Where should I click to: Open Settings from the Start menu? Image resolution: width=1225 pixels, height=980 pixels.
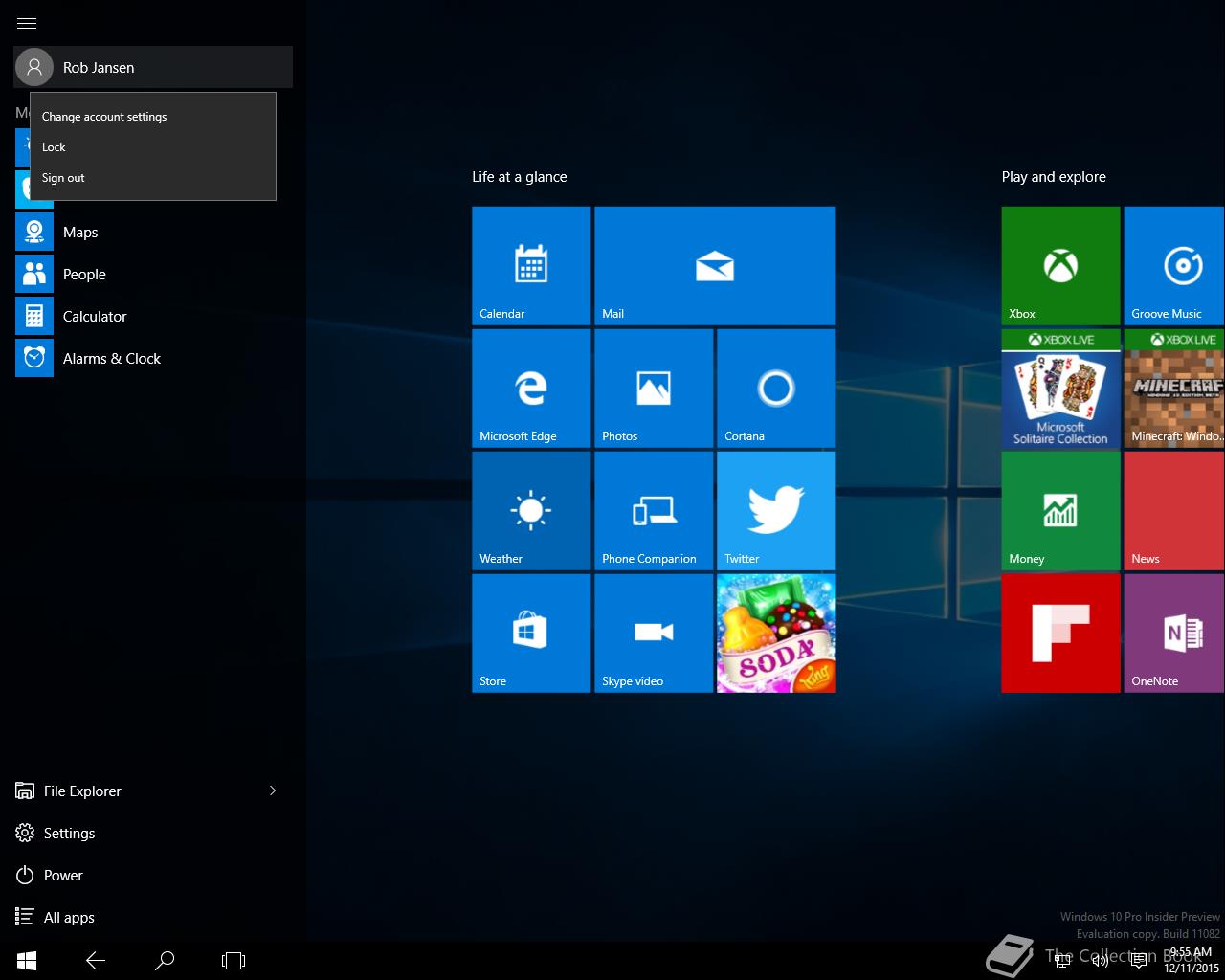pos(153,833)
